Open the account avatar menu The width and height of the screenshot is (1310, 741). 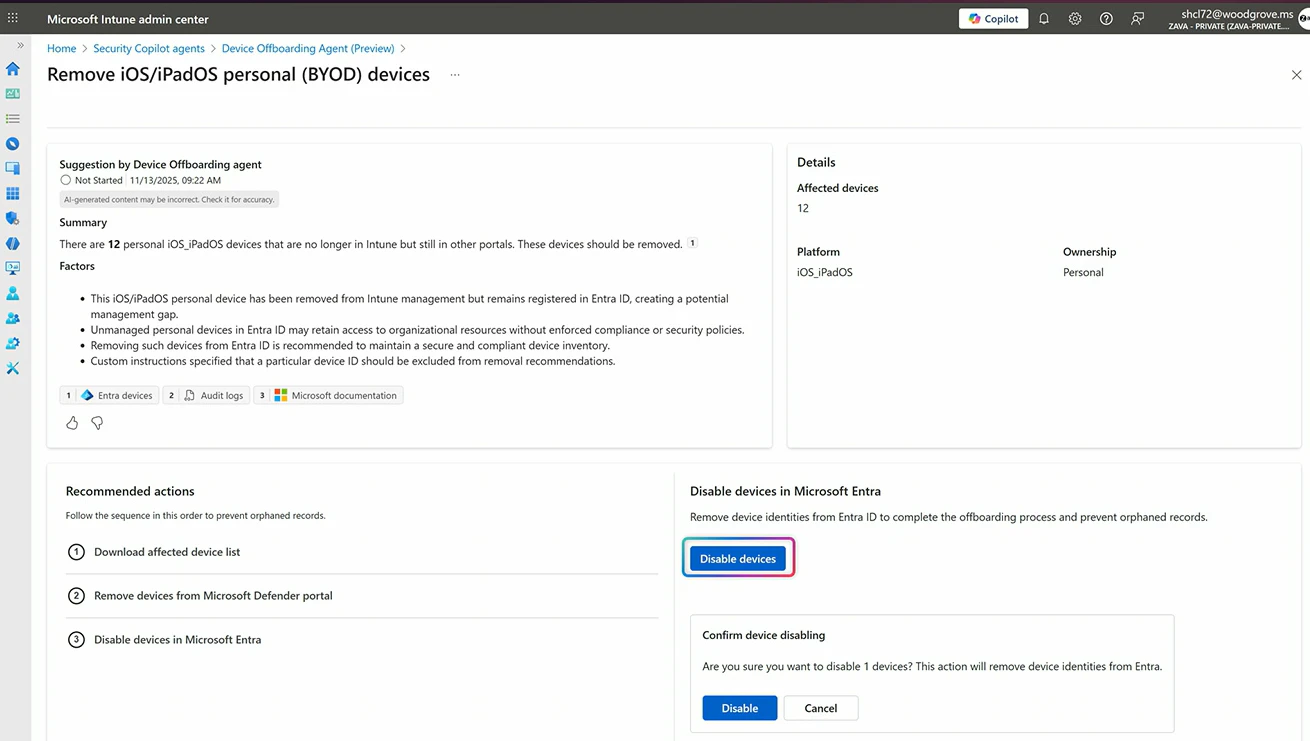click(x=1303, y=19)
